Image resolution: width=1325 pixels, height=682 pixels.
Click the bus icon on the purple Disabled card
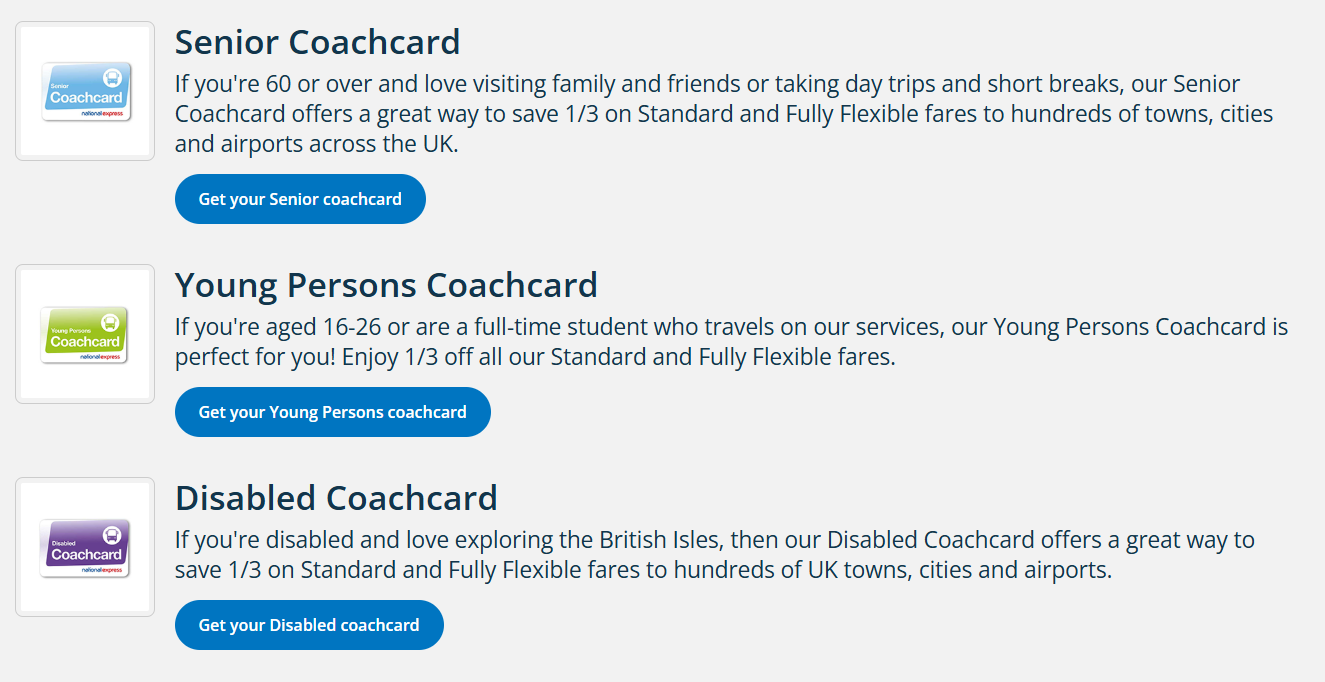point(112,535)
